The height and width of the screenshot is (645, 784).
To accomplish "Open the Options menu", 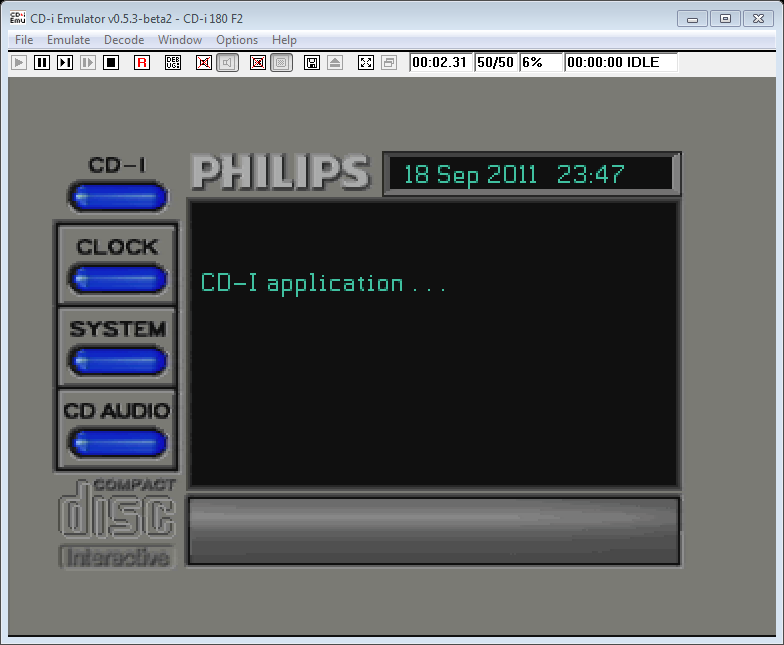I will click(x=237, y=40).
